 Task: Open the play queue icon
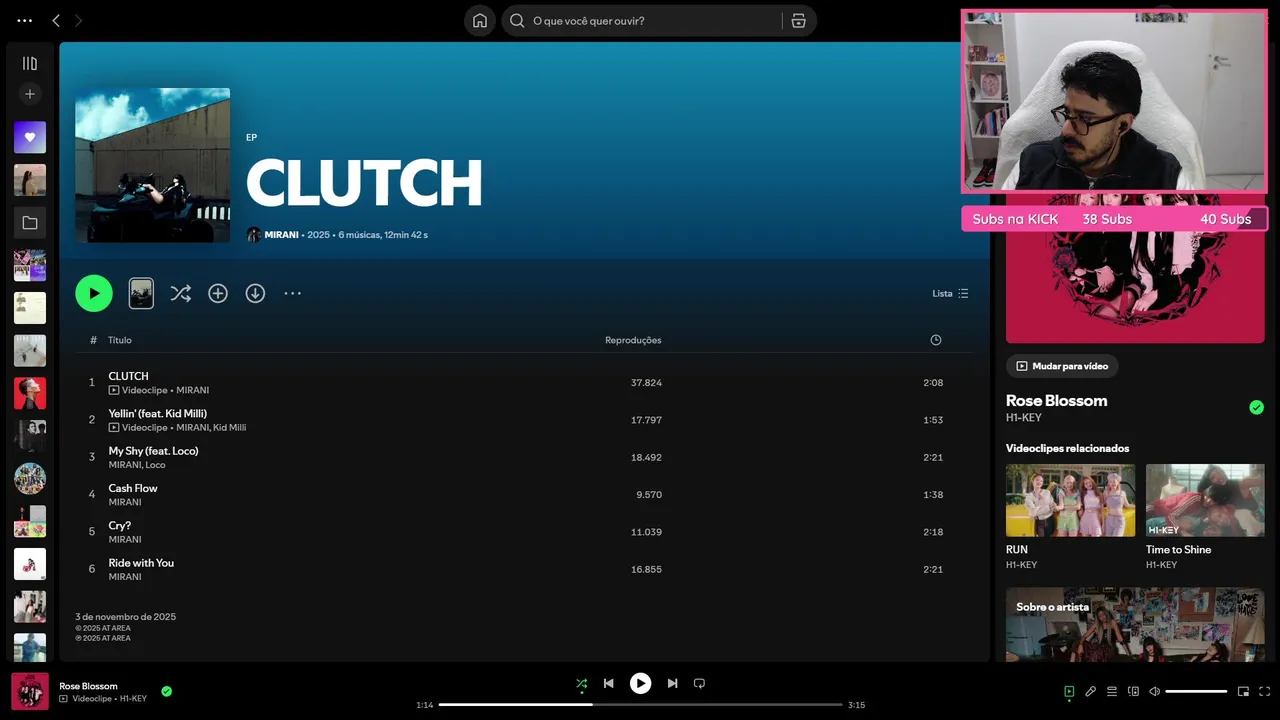1112,691
